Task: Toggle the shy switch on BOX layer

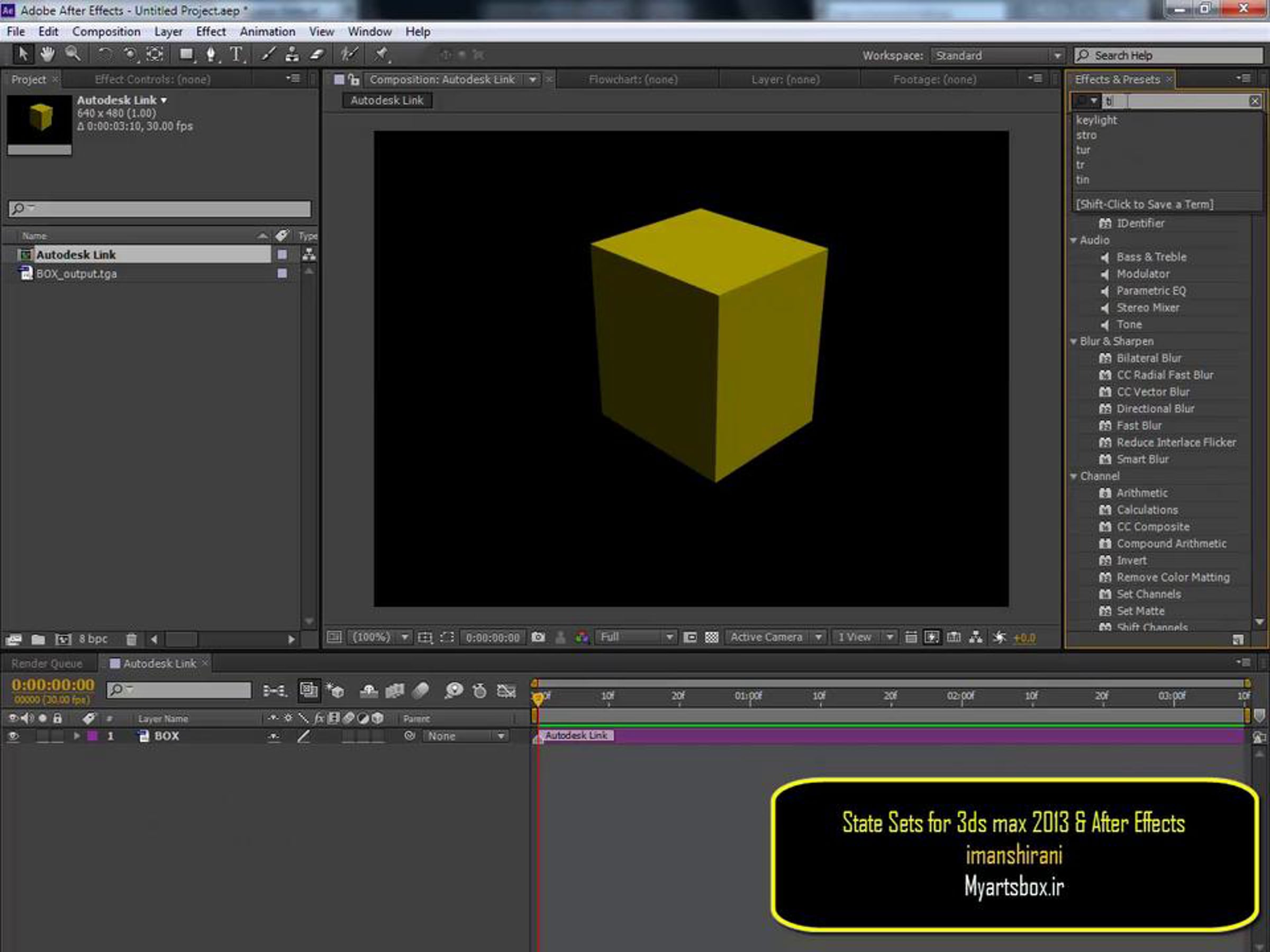Action: 275,736
